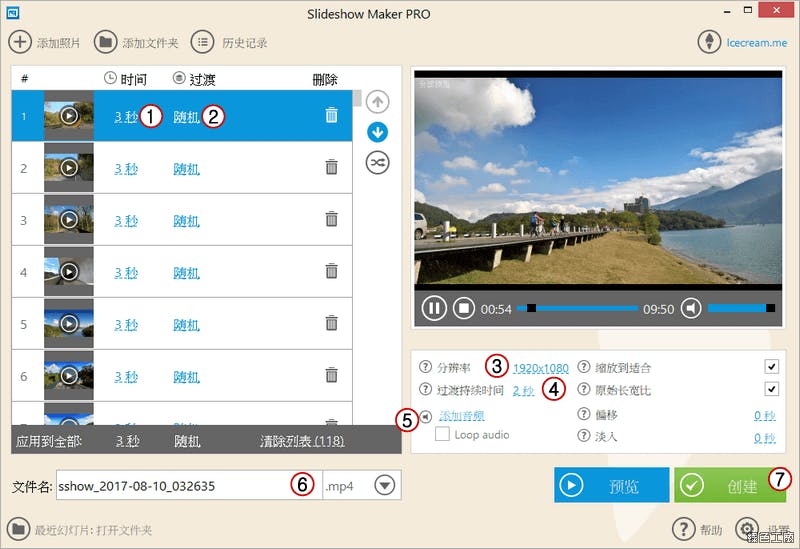
Task: Adjust the preview volume slider
Action: (741, 308)
